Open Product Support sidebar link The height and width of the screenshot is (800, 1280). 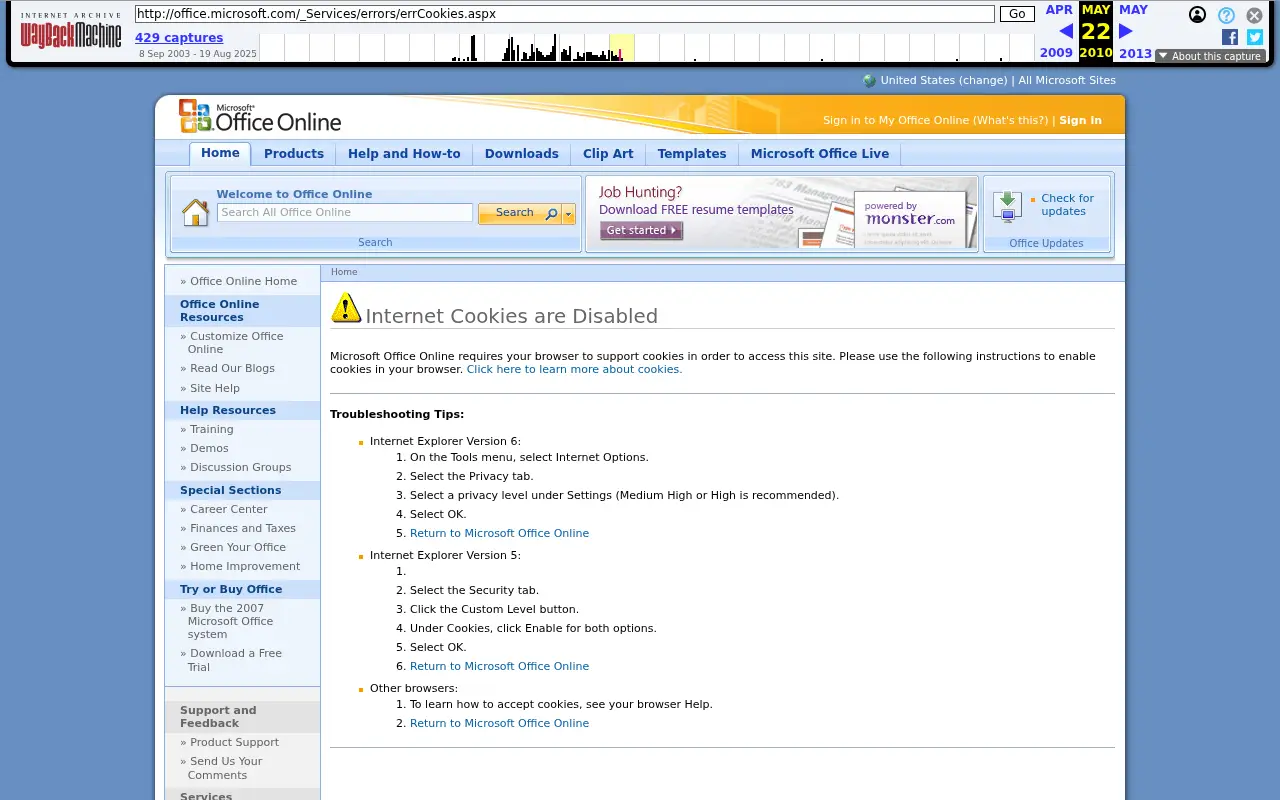[234, 742]
